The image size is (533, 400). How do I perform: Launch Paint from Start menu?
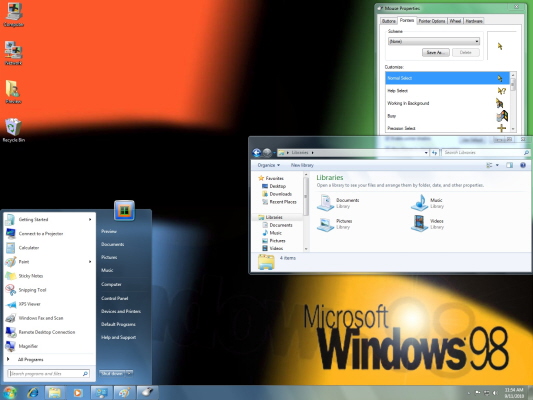click(49, 262)
